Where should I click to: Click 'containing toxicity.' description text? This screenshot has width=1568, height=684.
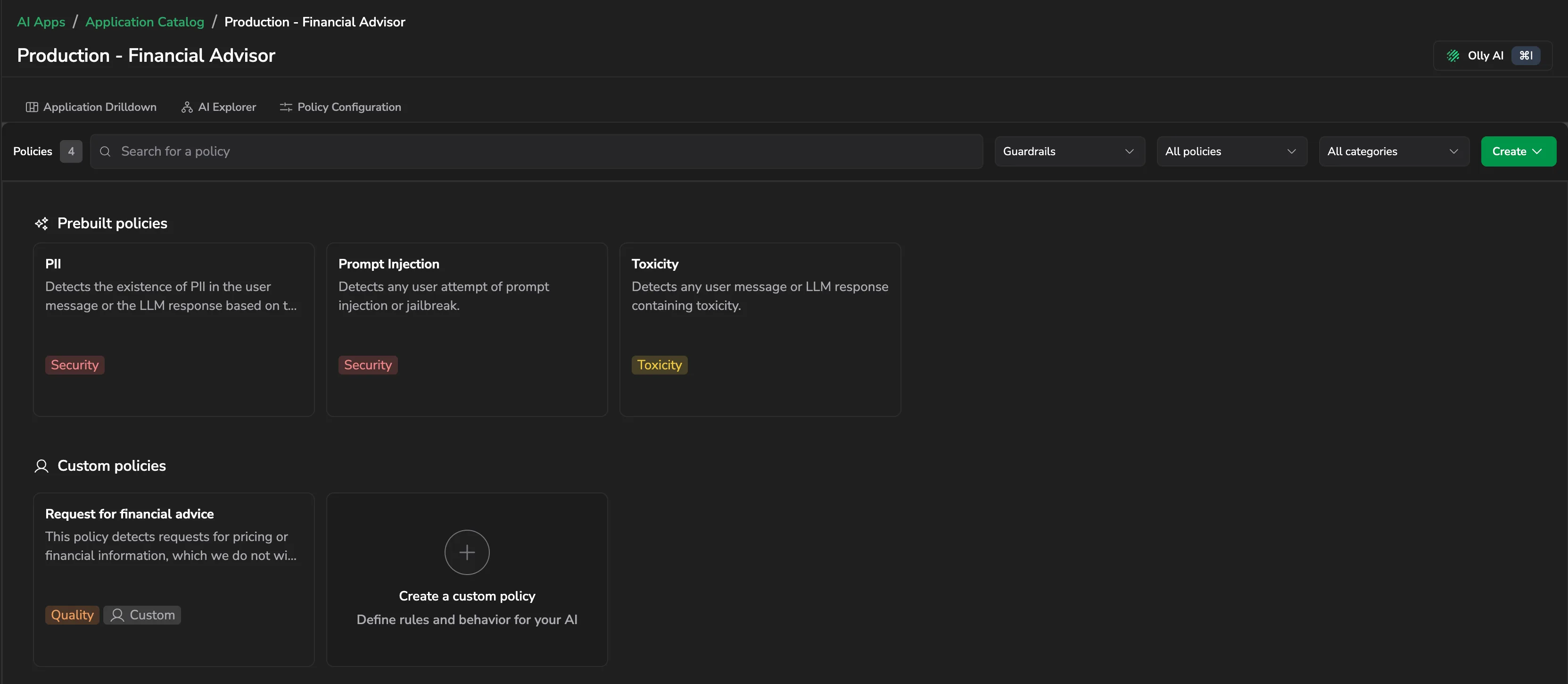point(686,306)
